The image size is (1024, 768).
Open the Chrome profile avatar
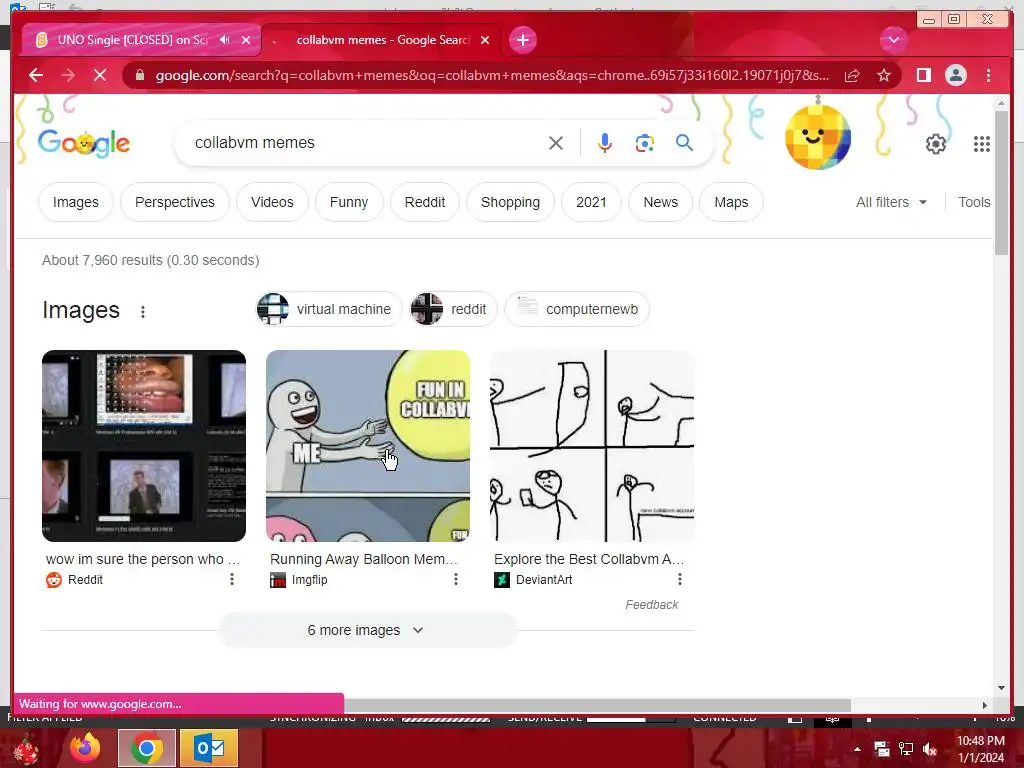coord(955,75)
